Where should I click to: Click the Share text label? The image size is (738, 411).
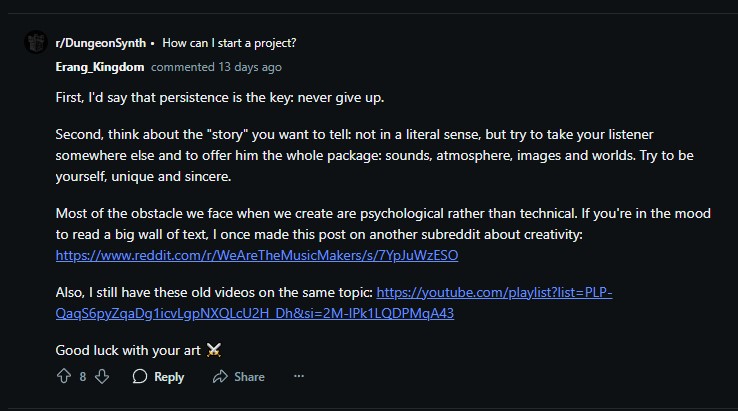point(249,377)
